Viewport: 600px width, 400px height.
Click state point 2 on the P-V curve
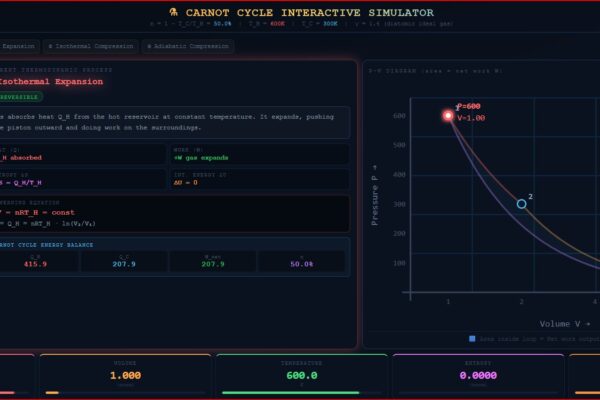(521, 203)
